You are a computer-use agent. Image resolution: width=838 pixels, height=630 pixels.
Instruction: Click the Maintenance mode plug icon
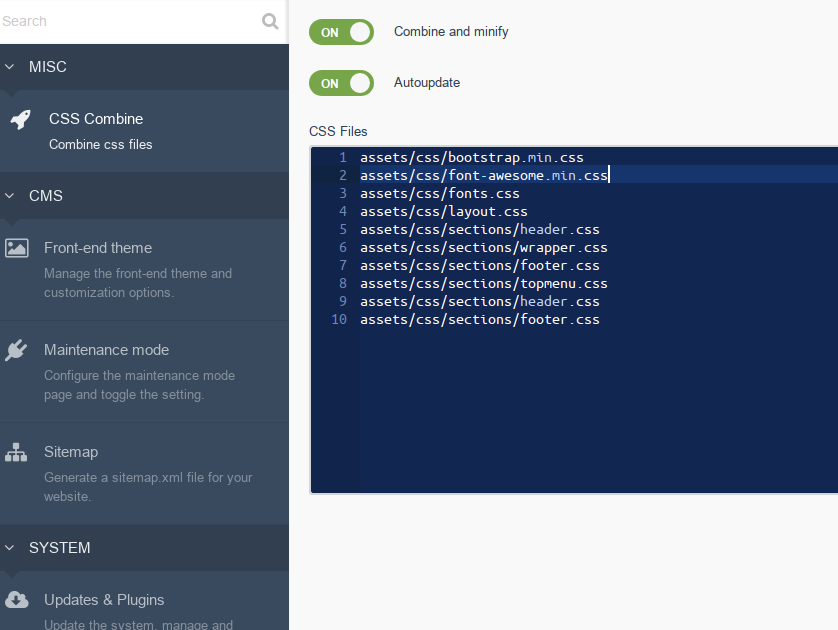pyautogui.click(x=16, y=350)
